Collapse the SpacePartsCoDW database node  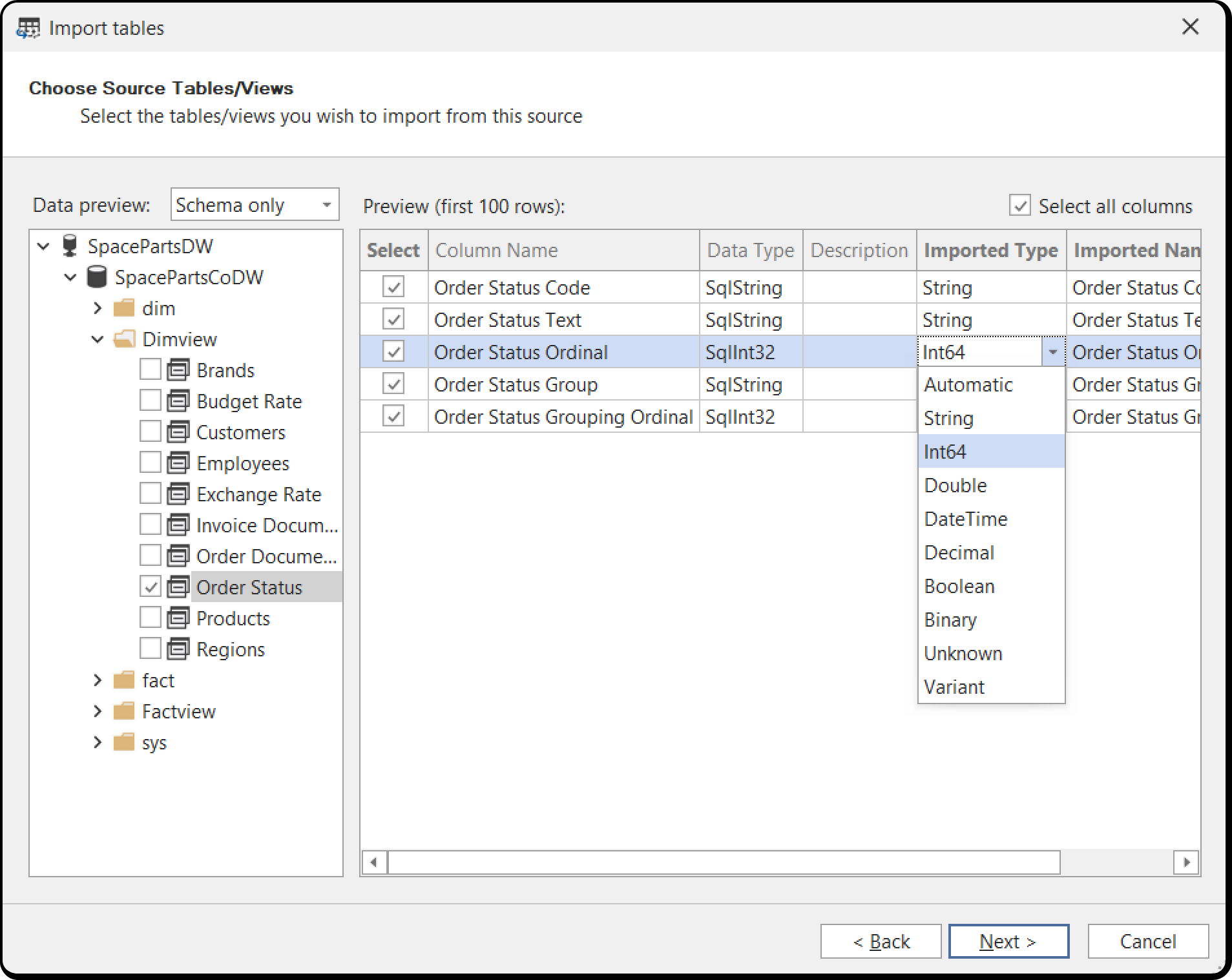[x=70, y=277]
